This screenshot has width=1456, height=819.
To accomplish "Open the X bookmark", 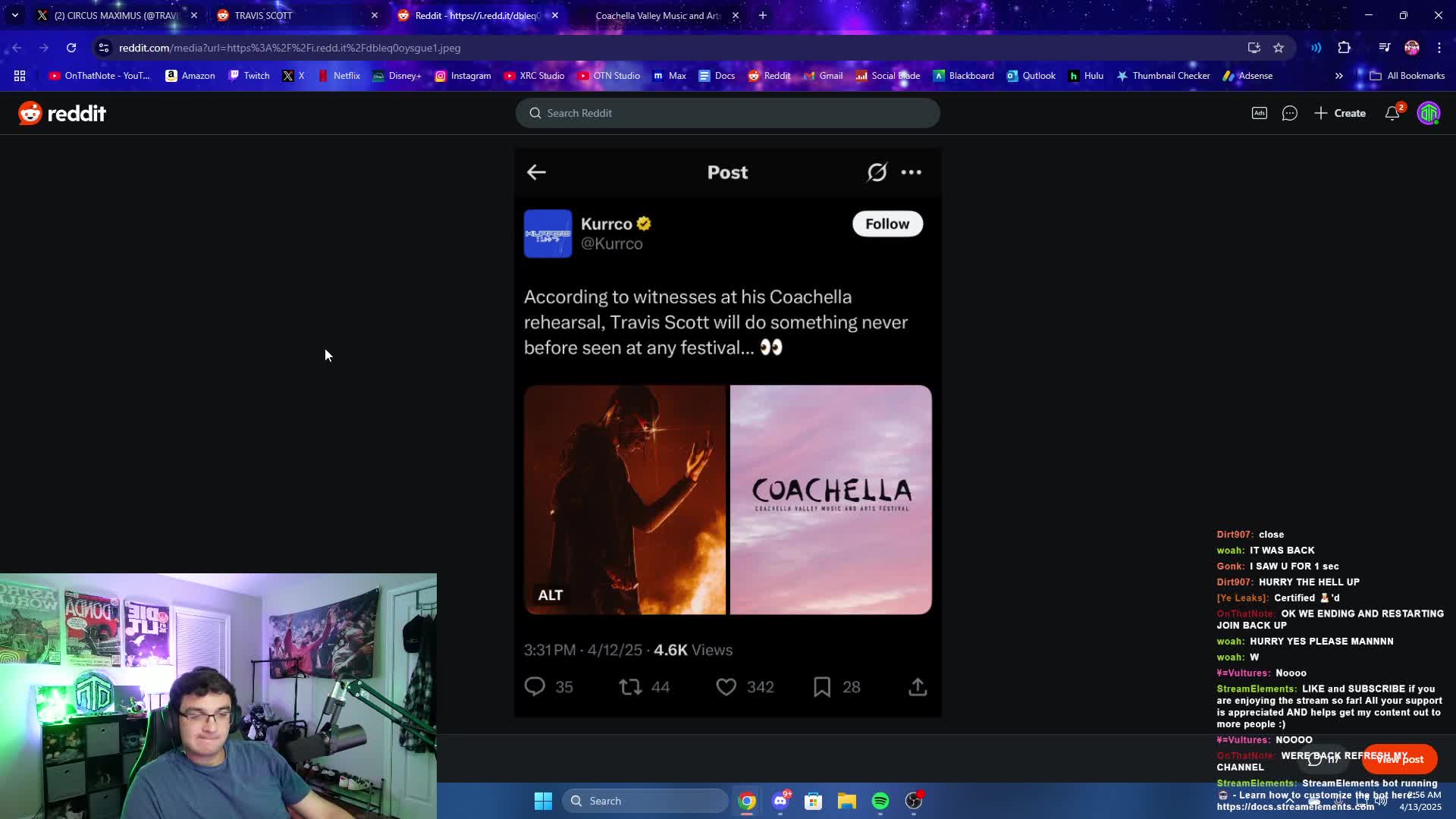I will tap(293, 76).
